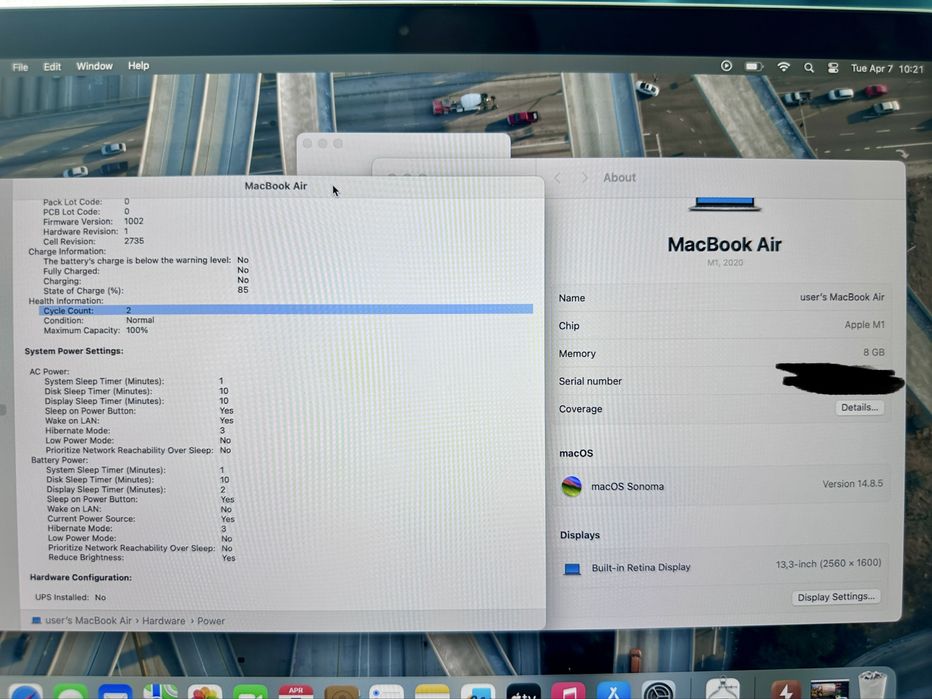Click the Now Playing icon in menu bar
The image size is (932, 699).
(x=726, y=66)
